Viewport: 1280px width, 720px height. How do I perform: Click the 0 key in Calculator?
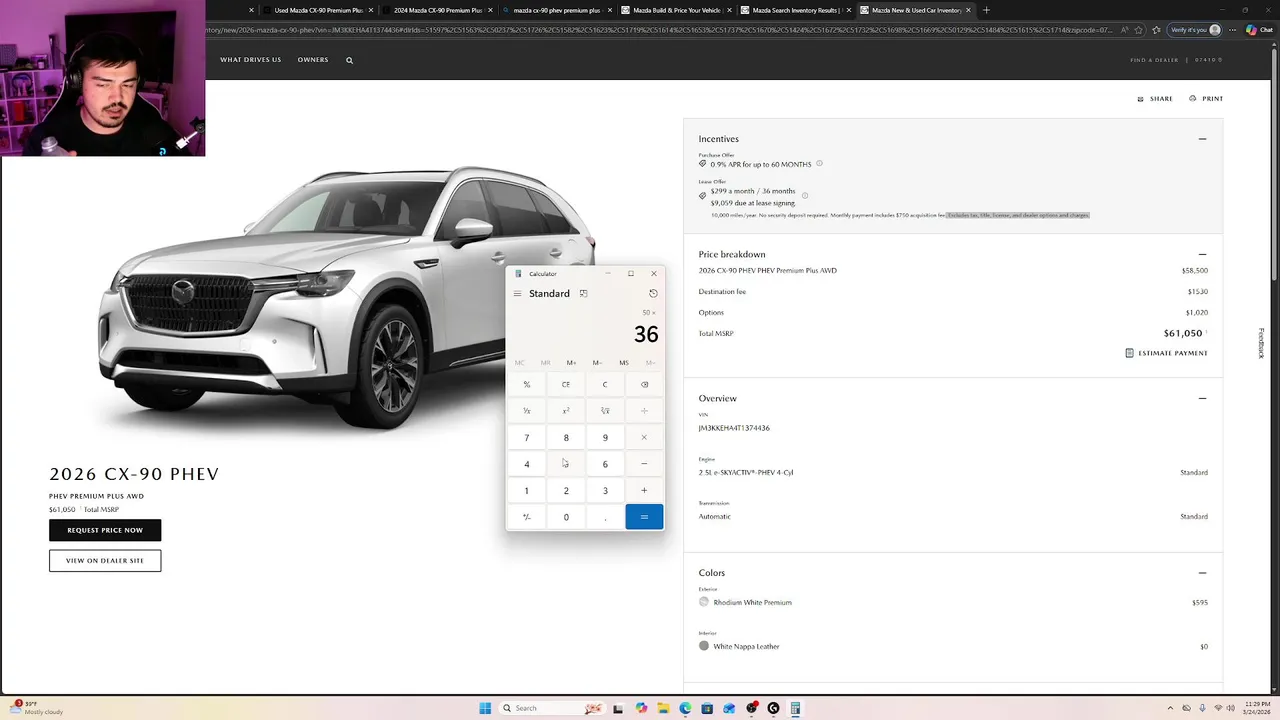coord(566,517)
